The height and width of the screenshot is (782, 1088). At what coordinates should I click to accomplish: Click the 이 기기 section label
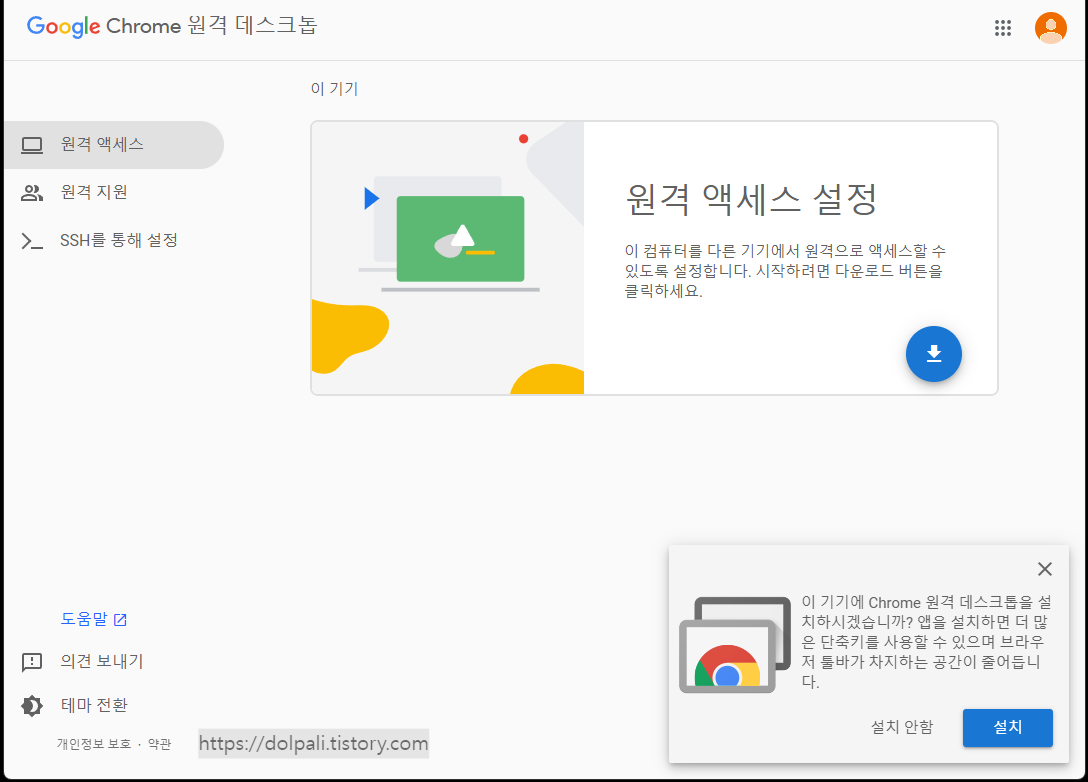[x=334, y=89]
